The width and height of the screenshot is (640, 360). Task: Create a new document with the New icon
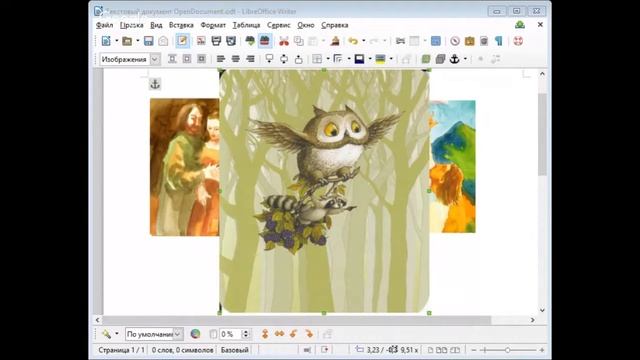coord(106,41)
